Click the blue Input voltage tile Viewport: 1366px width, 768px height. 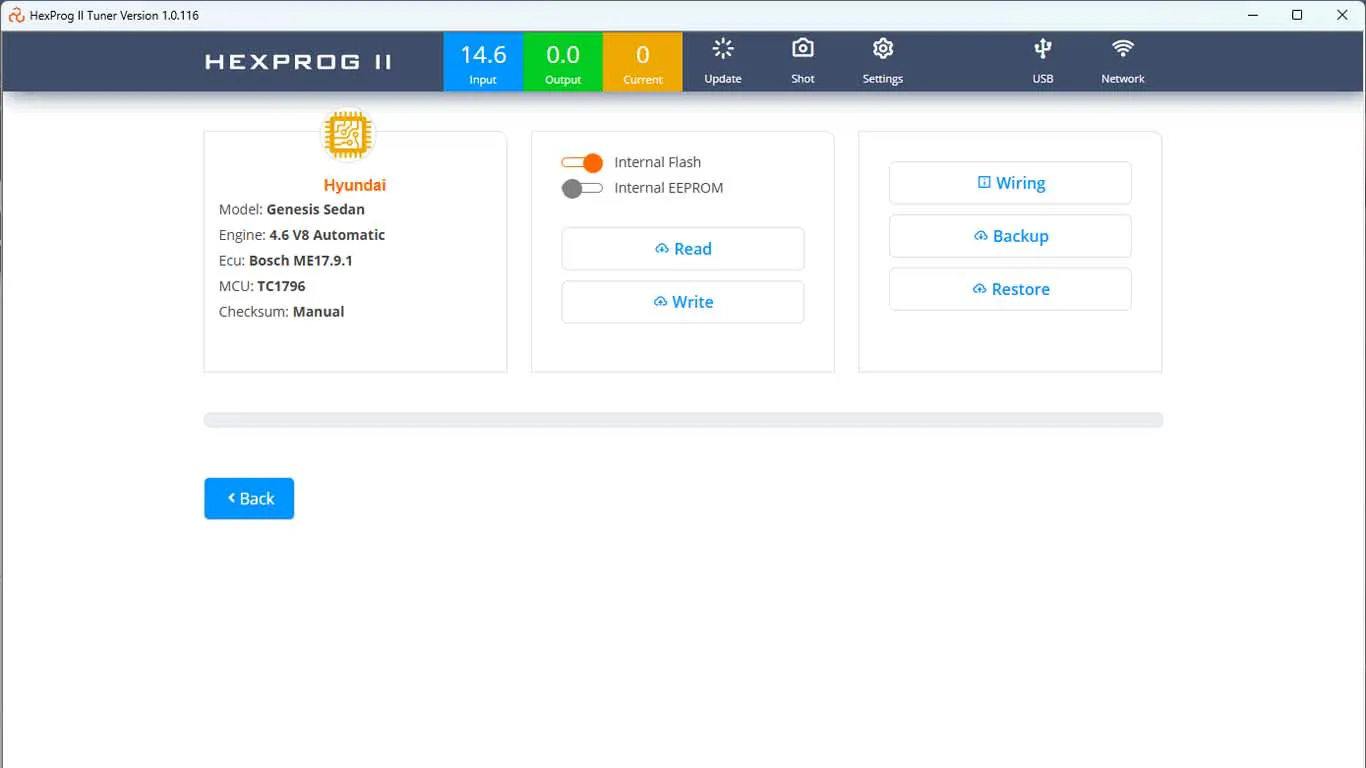tap(483, 62)
